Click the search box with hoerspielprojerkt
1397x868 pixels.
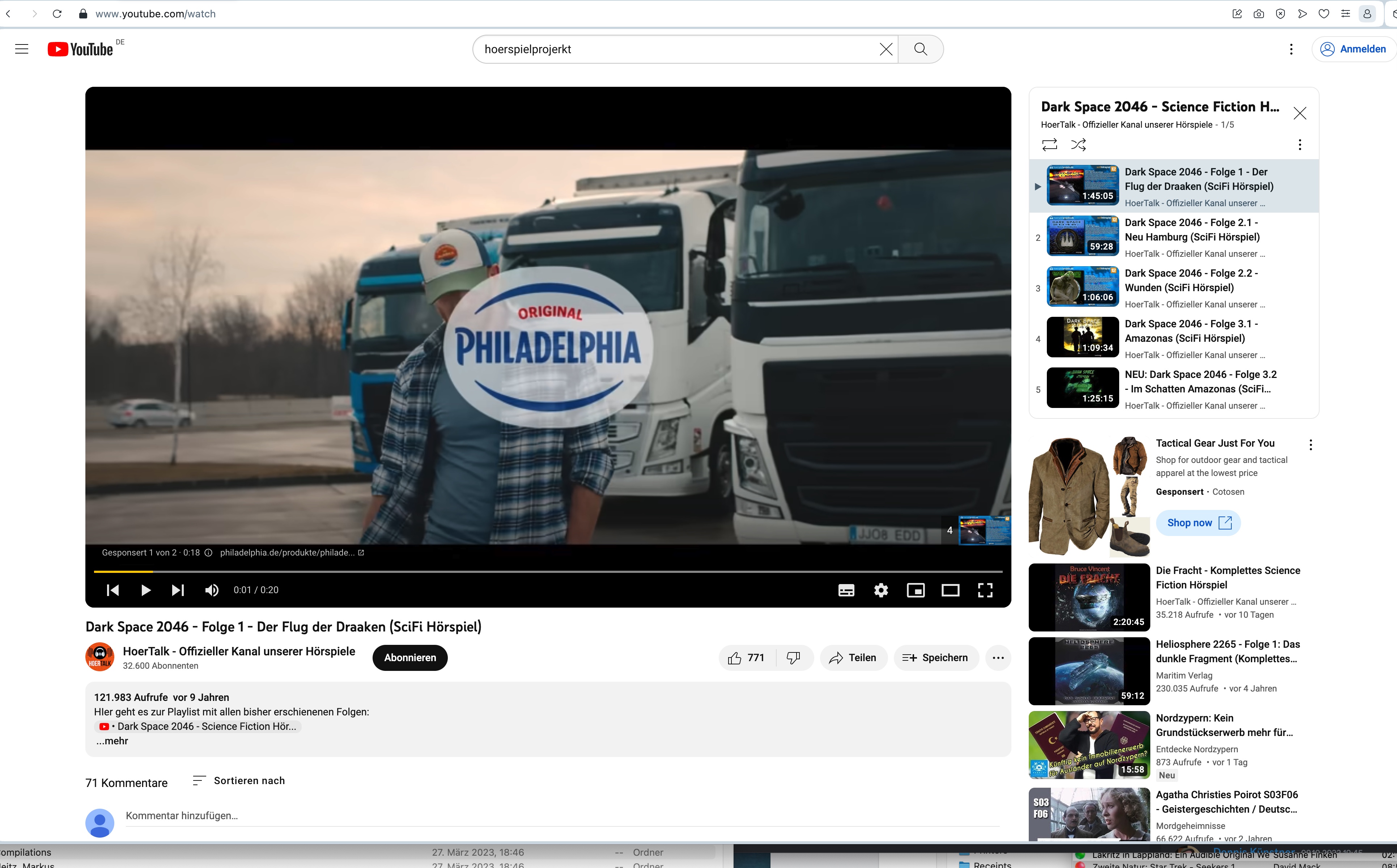pyautogui.click(x=678, y=50)
